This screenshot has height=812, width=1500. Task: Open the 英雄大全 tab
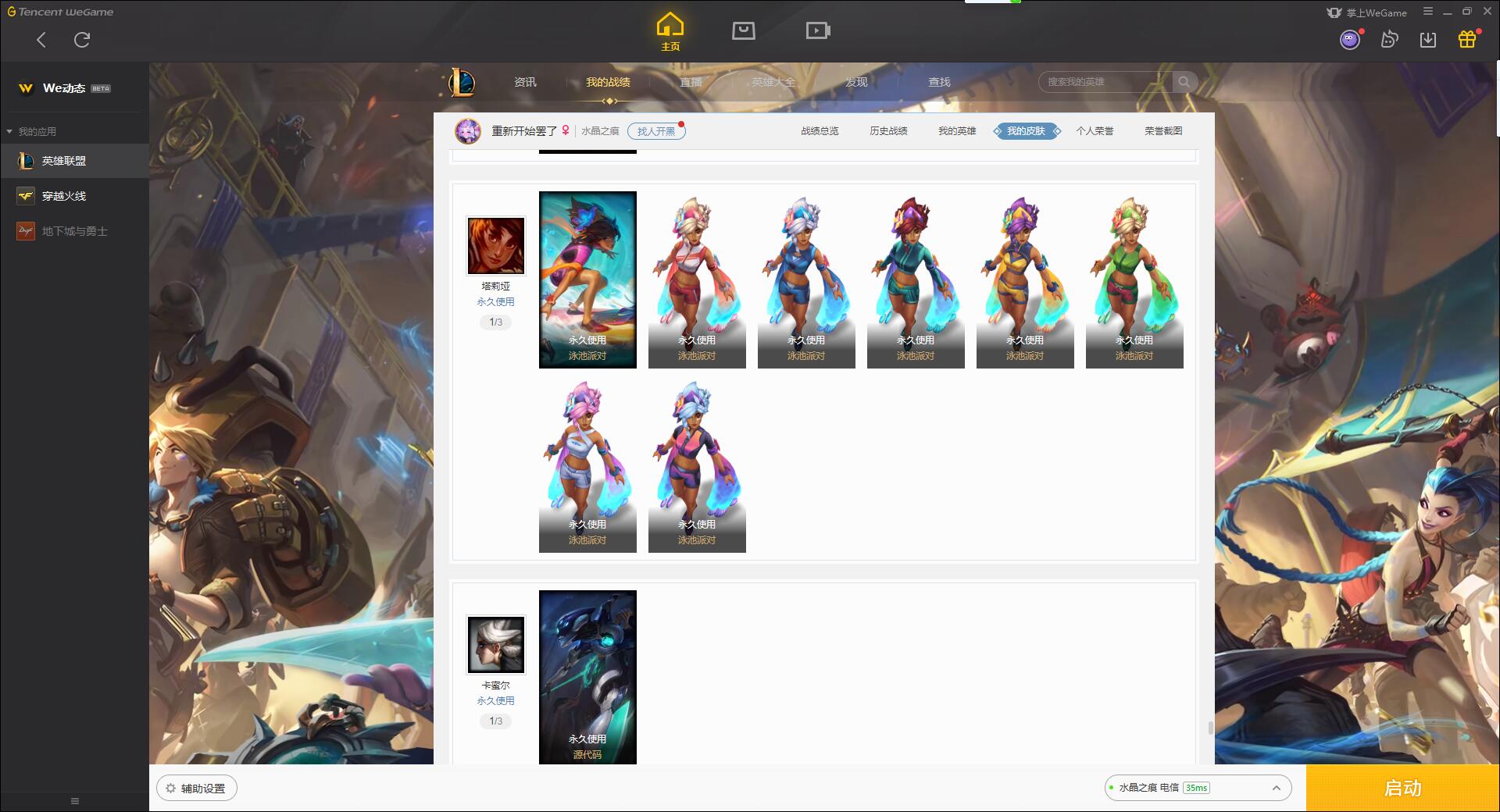(773, 82)
